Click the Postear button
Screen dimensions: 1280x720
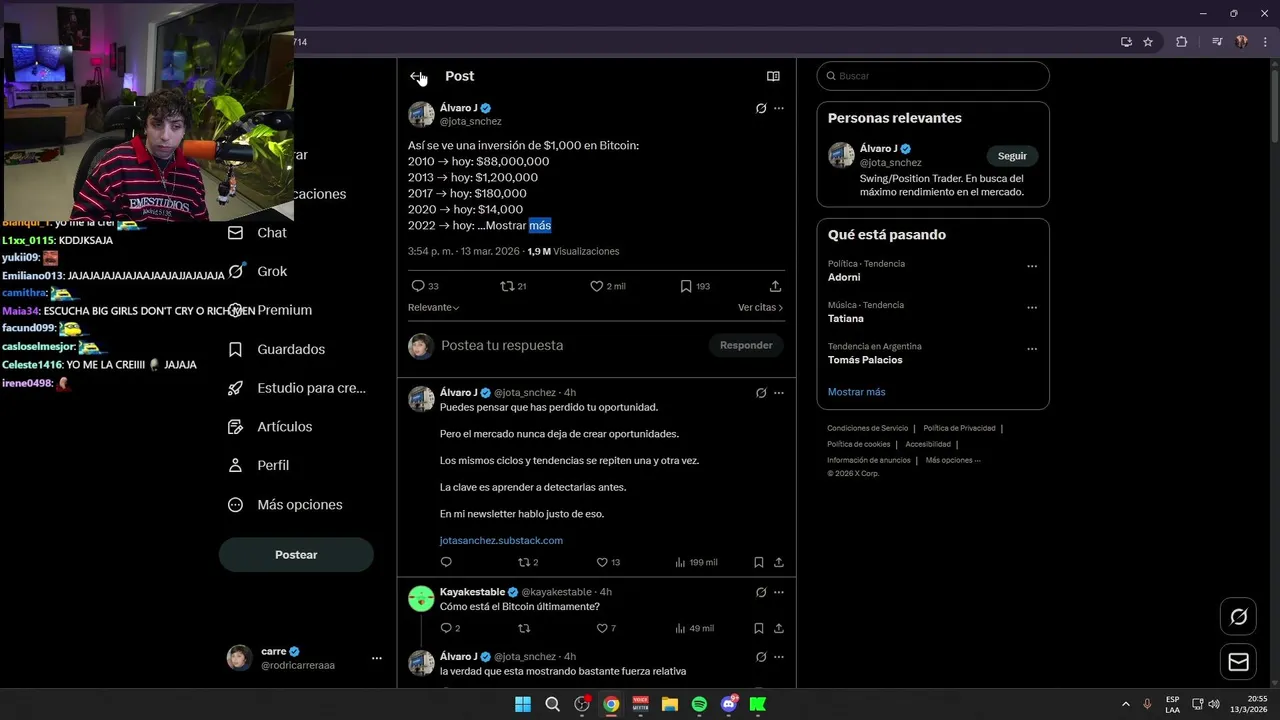[x=296, y=554]
